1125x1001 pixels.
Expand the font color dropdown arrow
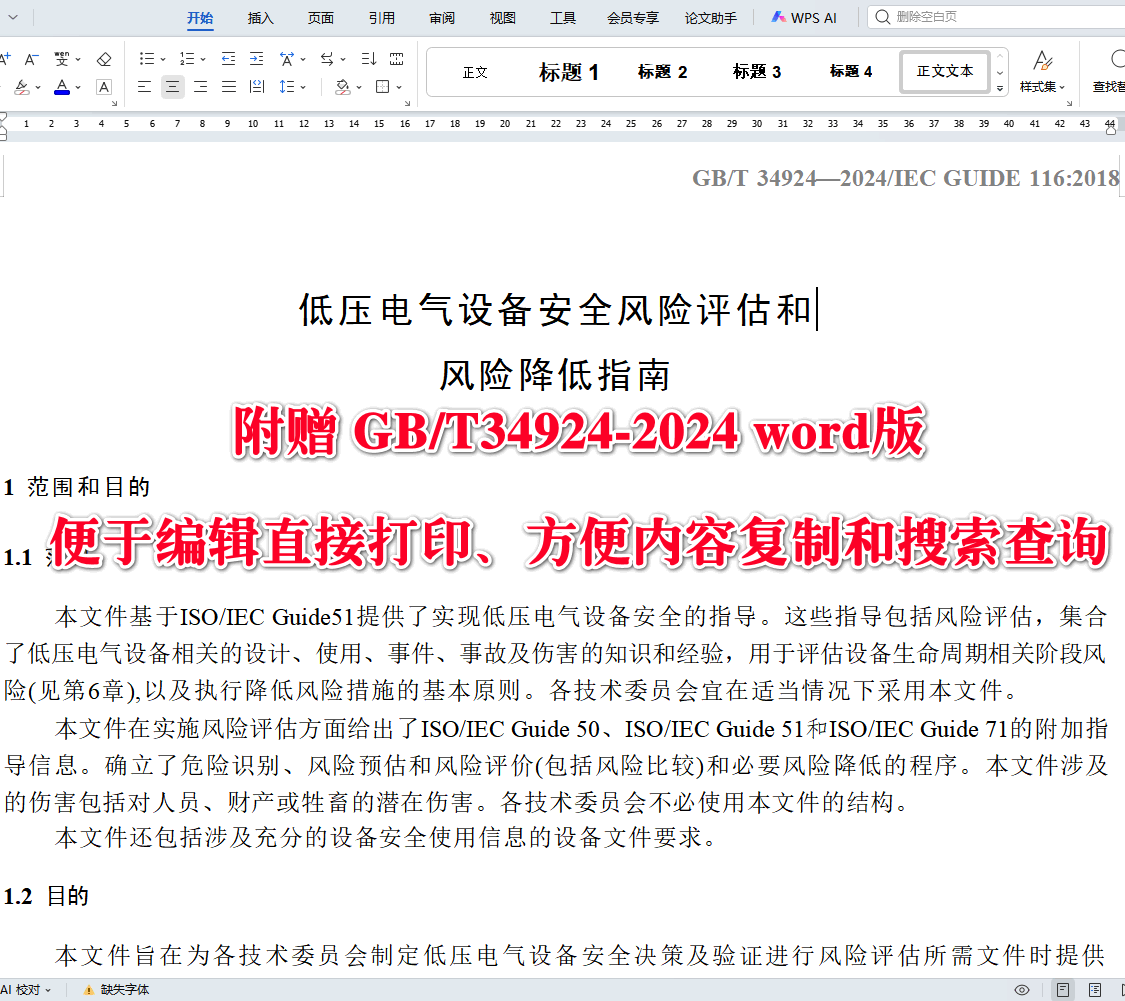tap(78, 88)
